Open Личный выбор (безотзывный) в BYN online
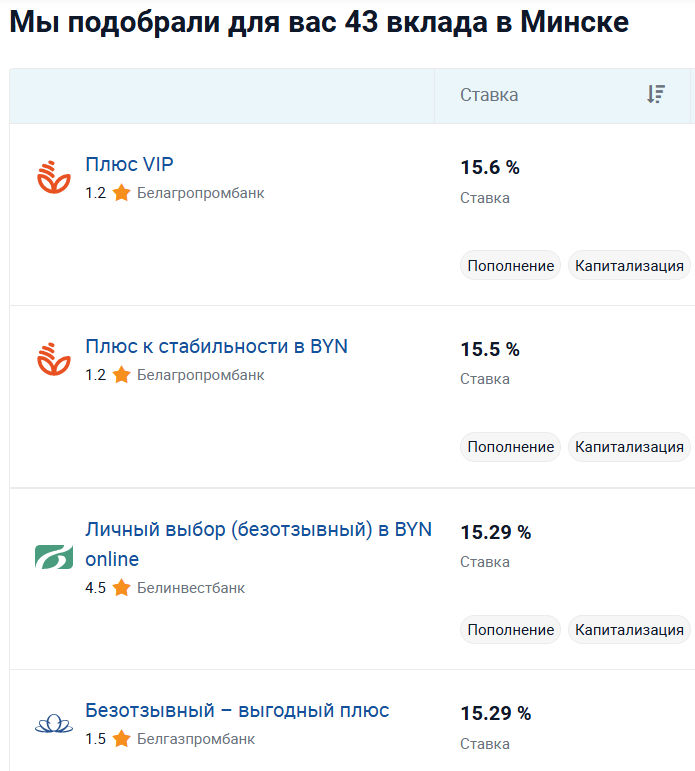 click(258, 544)
